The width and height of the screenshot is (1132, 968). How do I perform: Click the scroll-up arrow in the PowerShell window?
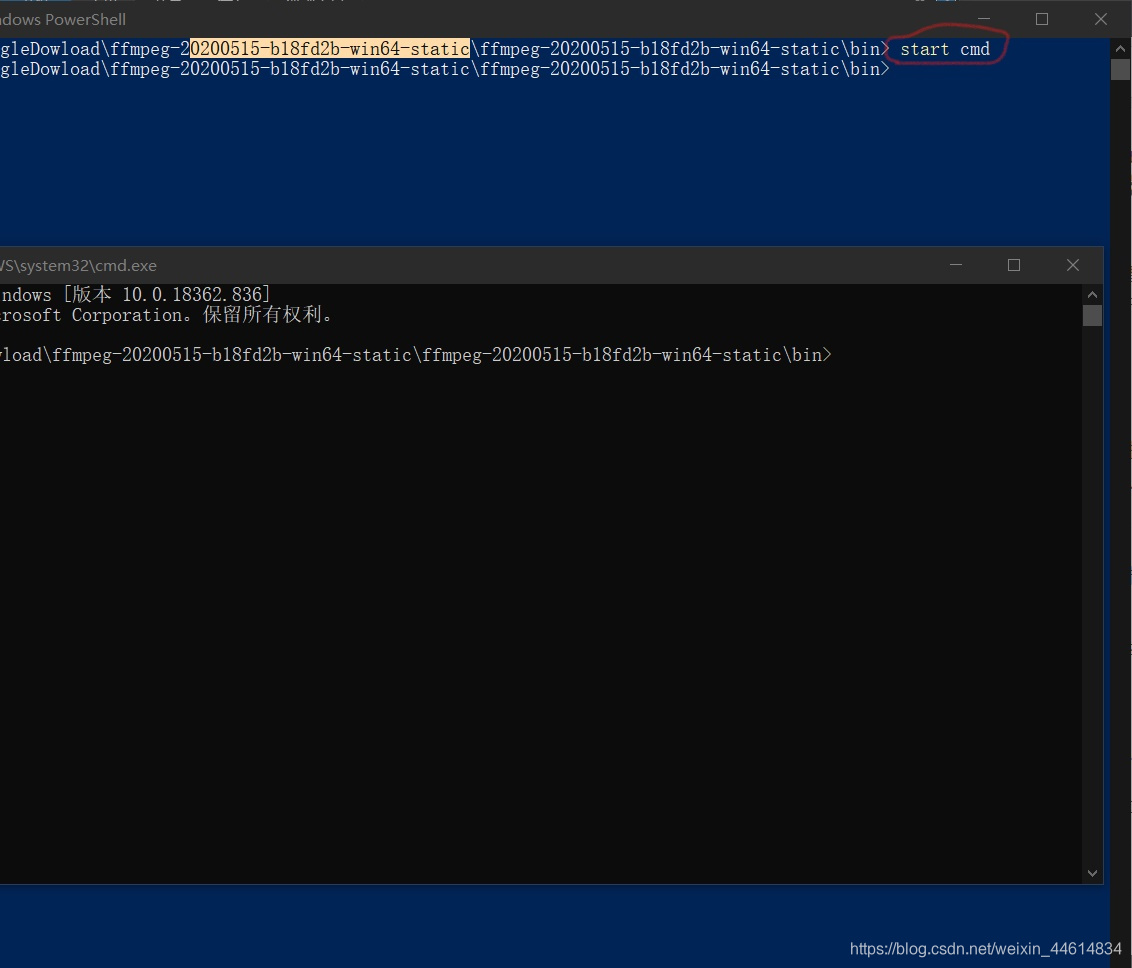pyautogui.click(x=1120, y=47)
